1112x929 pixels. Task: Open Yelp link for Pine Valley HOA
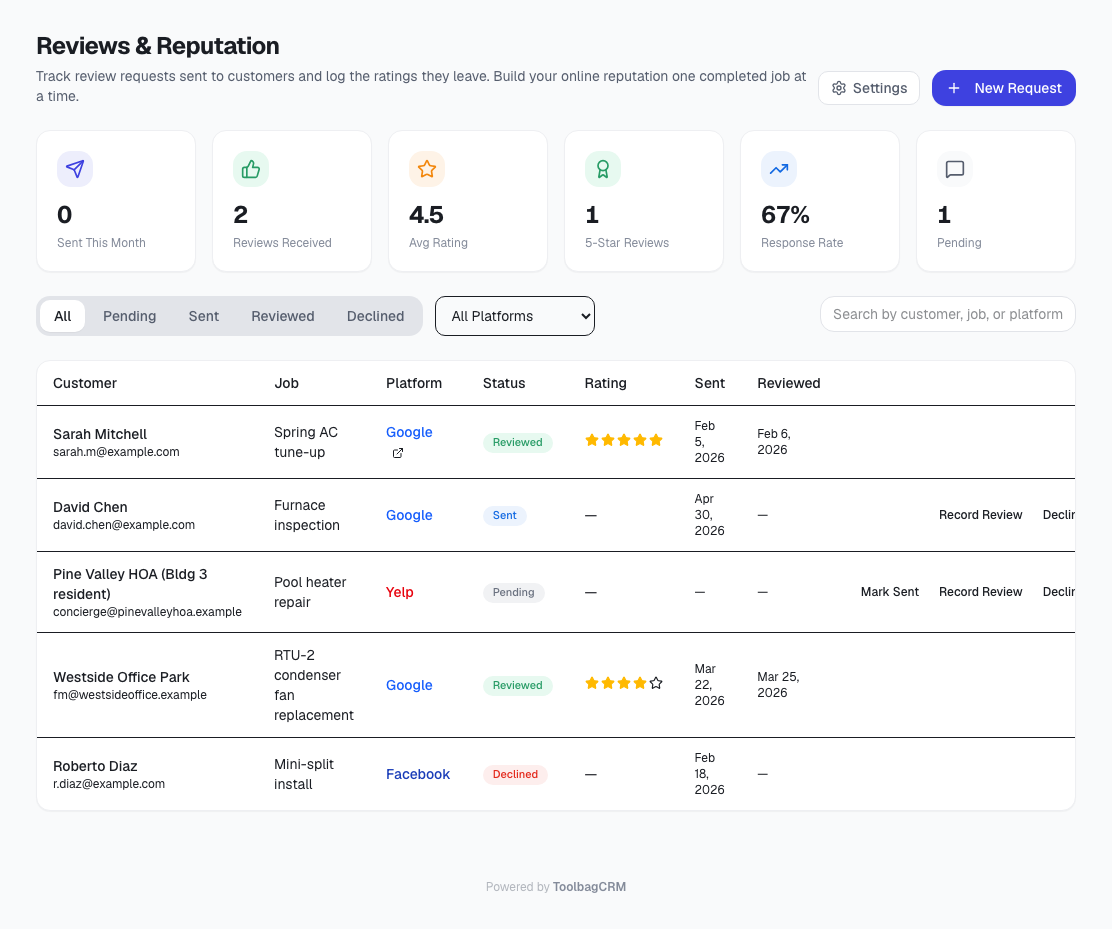click(399, 592)
